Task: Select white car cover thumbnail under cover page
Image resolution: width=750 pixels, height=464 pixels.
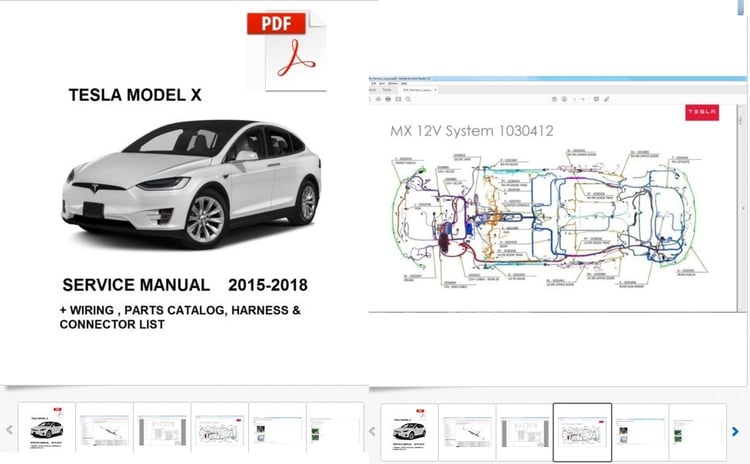Action: point(47,427)
